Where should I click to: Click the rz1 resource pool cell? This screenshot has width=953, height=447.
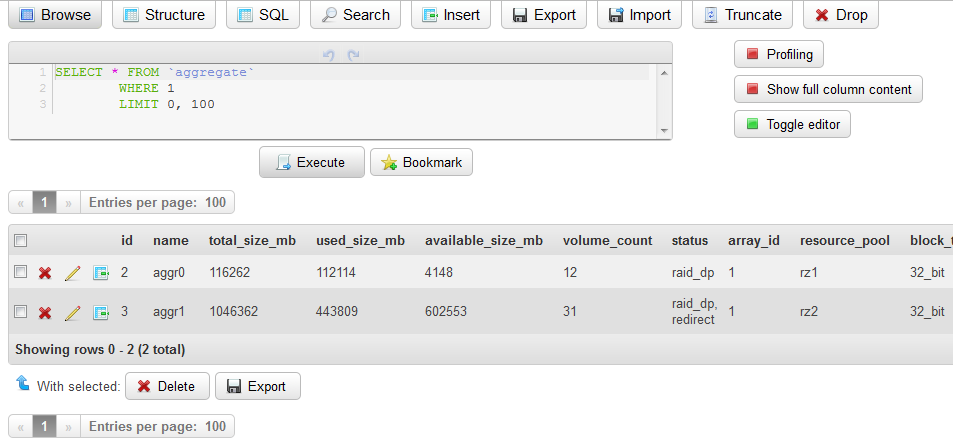(809, 272)
